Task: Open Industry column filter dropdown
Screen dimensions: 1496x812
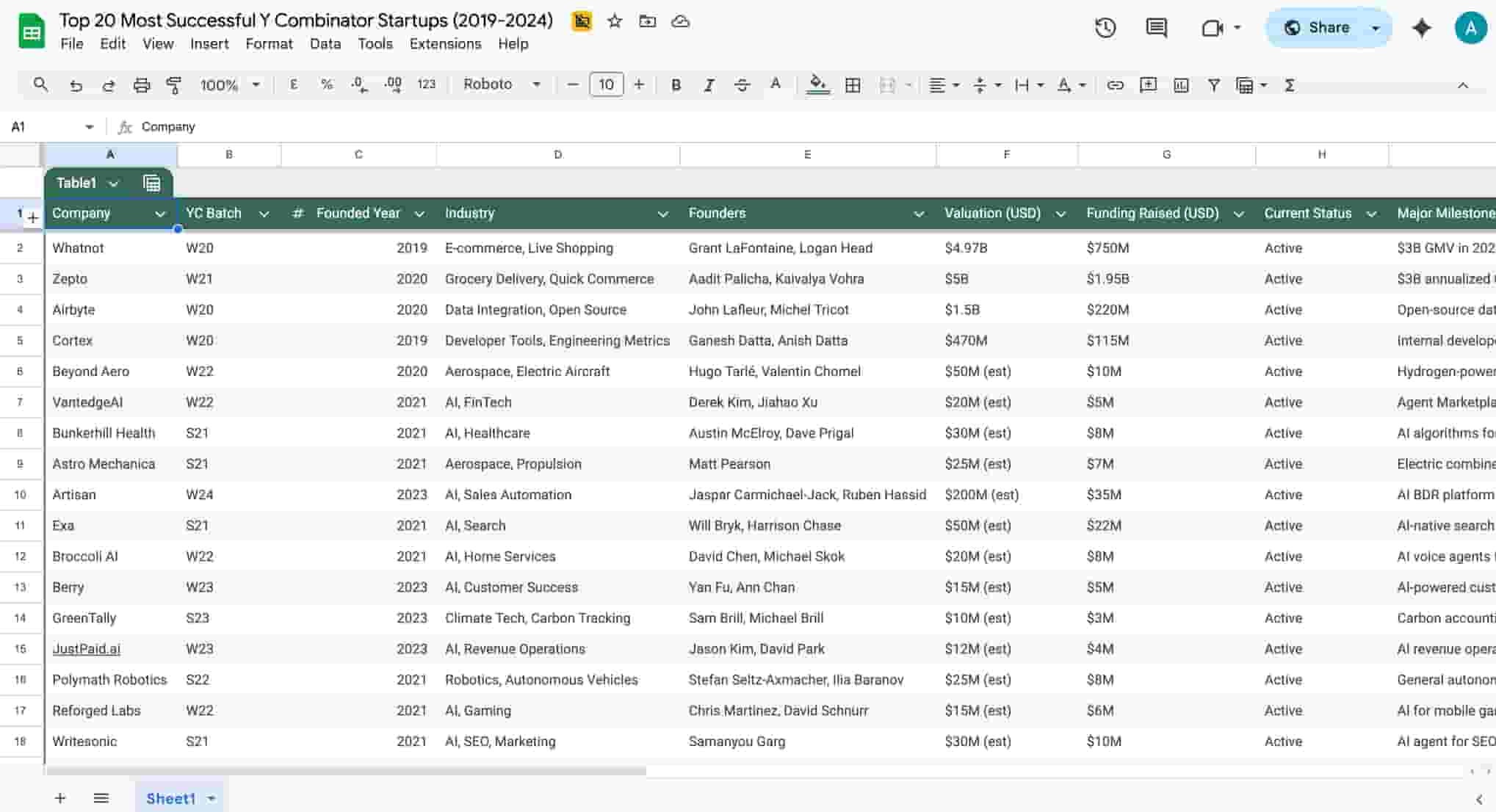Action: point(662,214)
